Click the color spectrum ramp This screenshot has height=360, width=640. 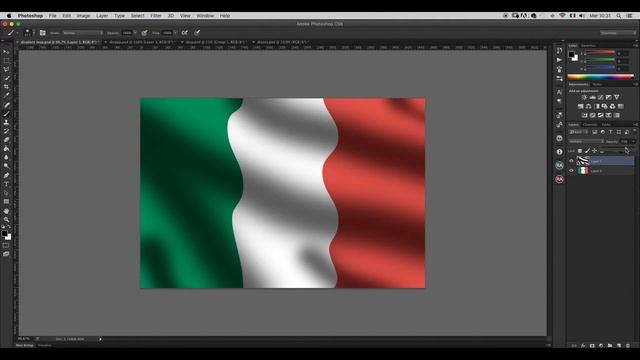pos(600,77)
